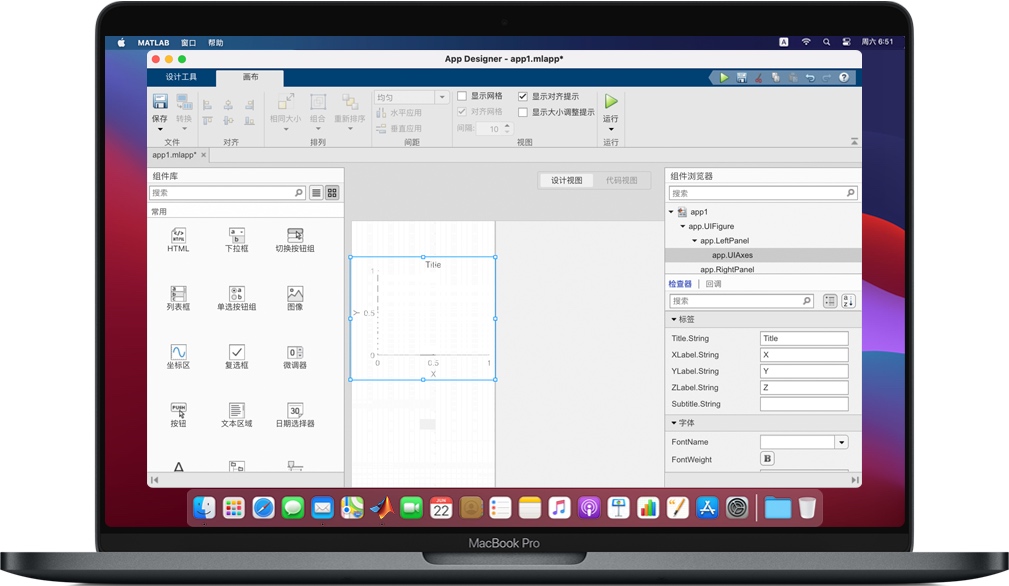This screenshot has width=1009, height=586.
Task: Run the app using the 运行 icon
Action: [x=610, y=103]
